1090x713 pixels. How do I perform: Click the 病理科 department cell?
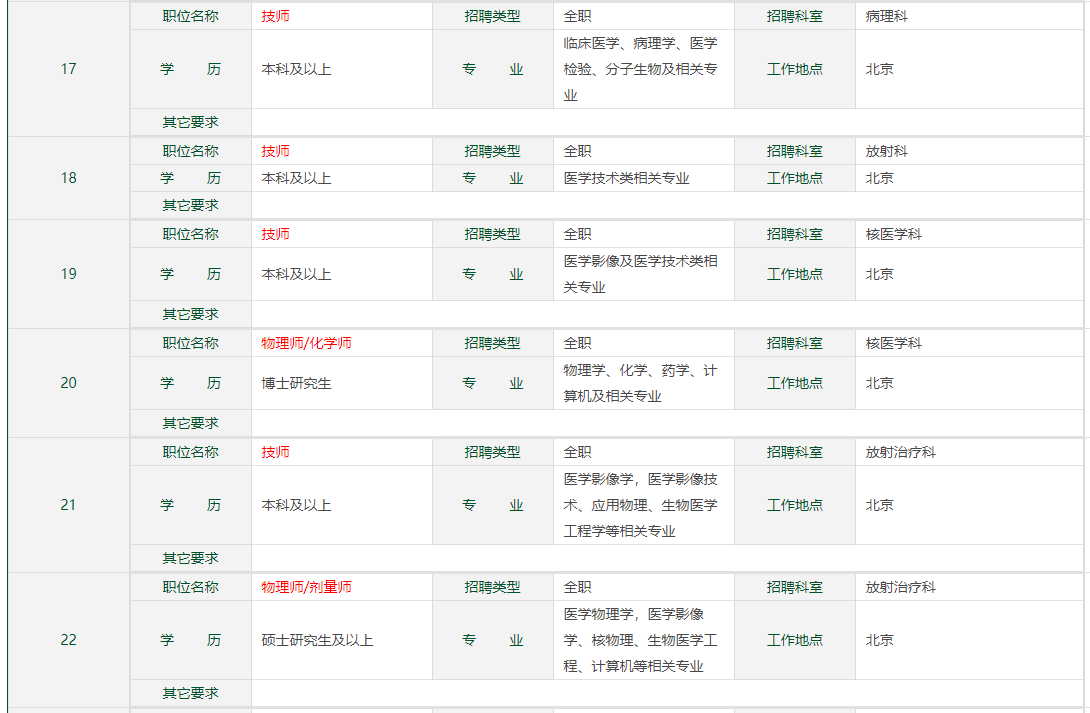click(887, 17)
